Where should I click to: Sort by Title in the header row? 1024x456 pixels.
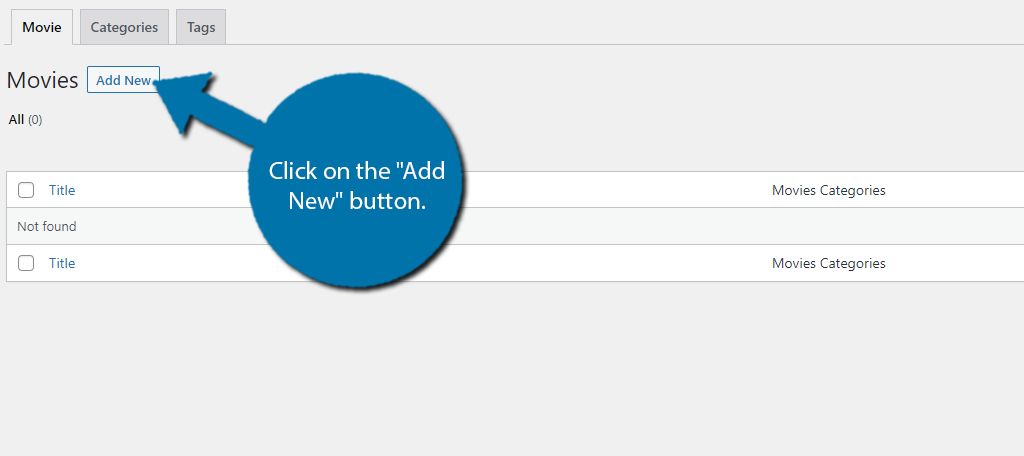tap(62, 190)
